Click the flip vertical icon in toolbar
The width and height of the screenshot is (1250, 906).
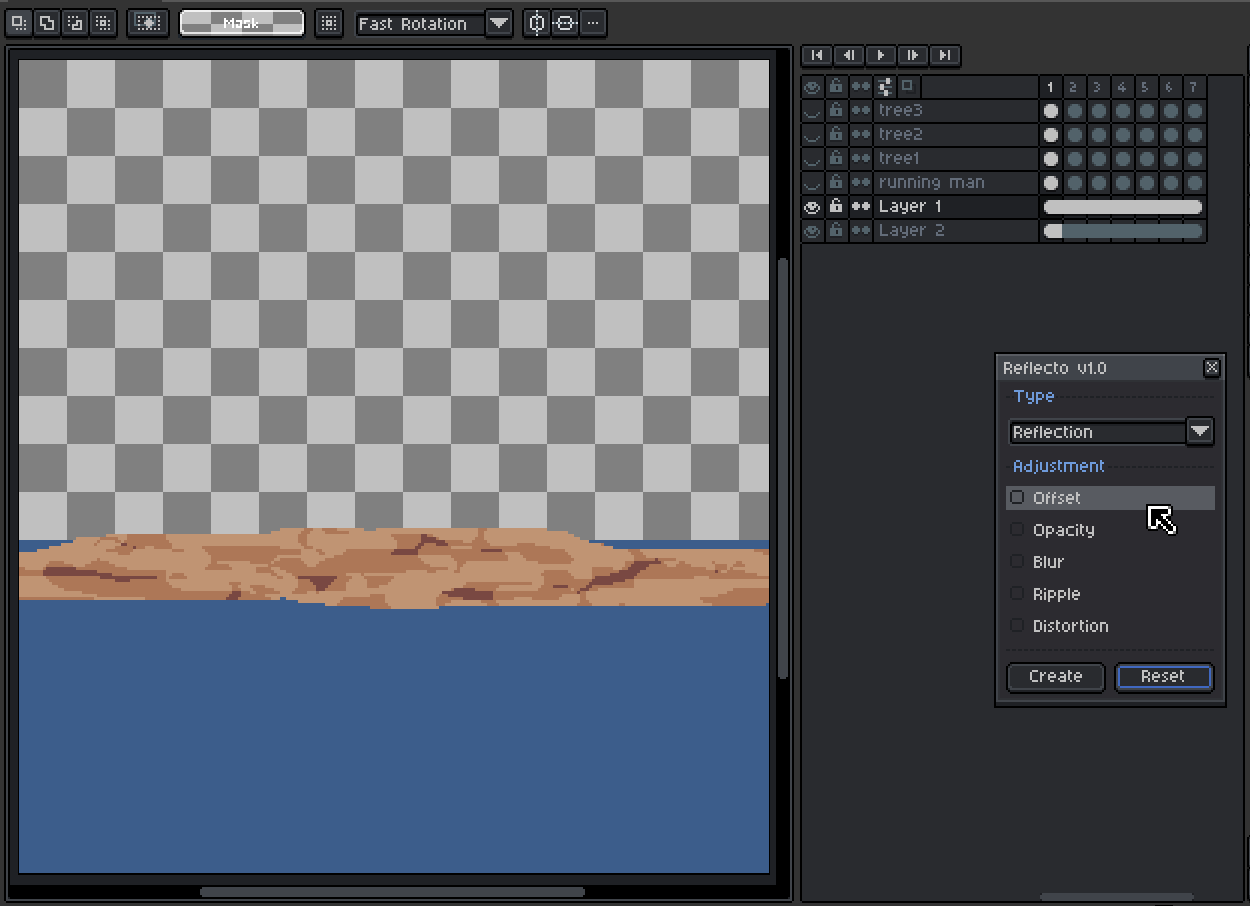tap(565, 23)
